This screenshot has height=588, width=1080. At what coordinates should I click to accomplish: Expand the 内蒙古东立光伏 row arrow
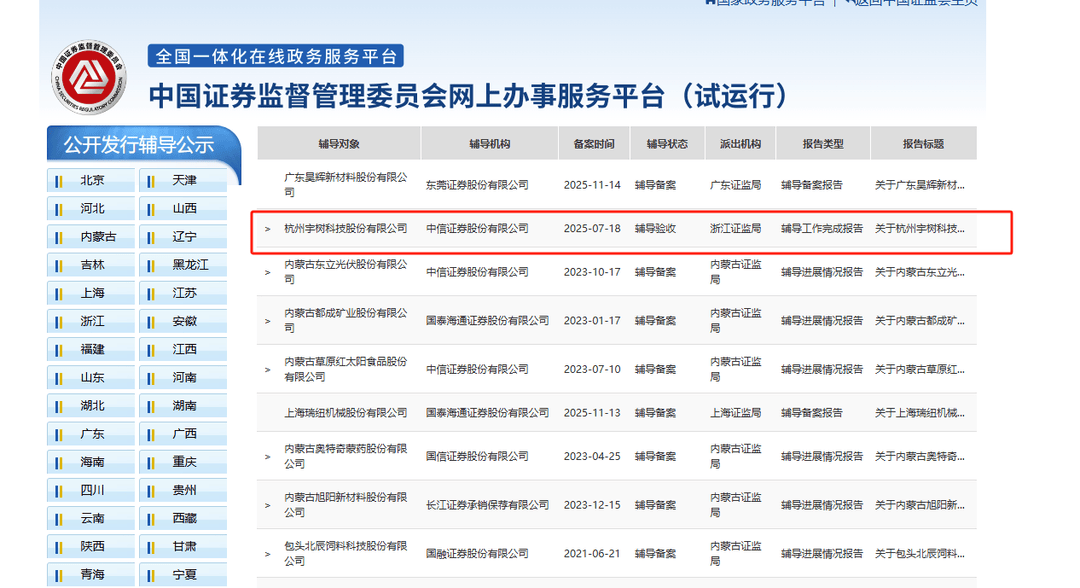(268, 273)
